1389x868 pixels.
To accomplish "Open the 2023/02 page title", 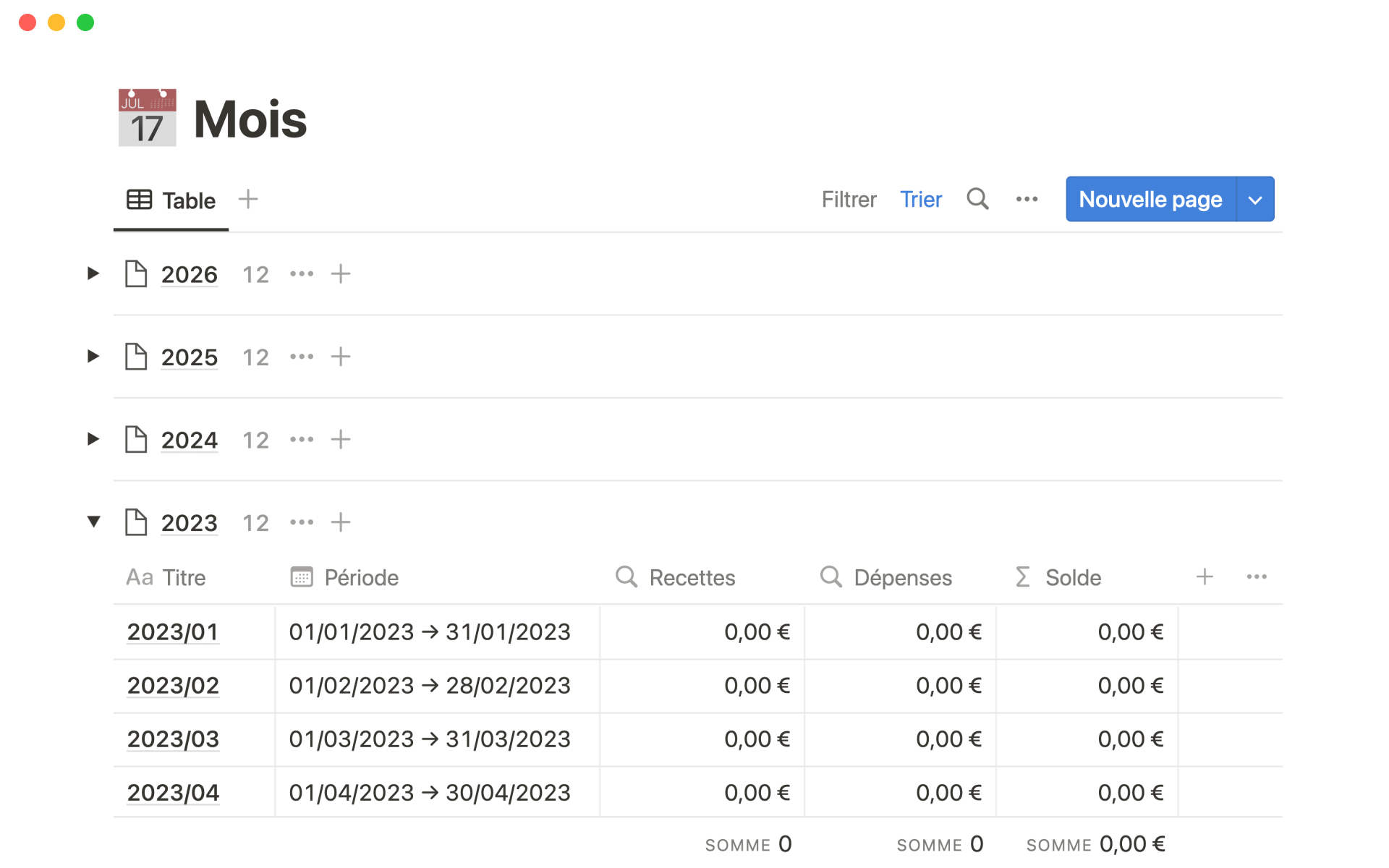I will [x=173, y=686].
